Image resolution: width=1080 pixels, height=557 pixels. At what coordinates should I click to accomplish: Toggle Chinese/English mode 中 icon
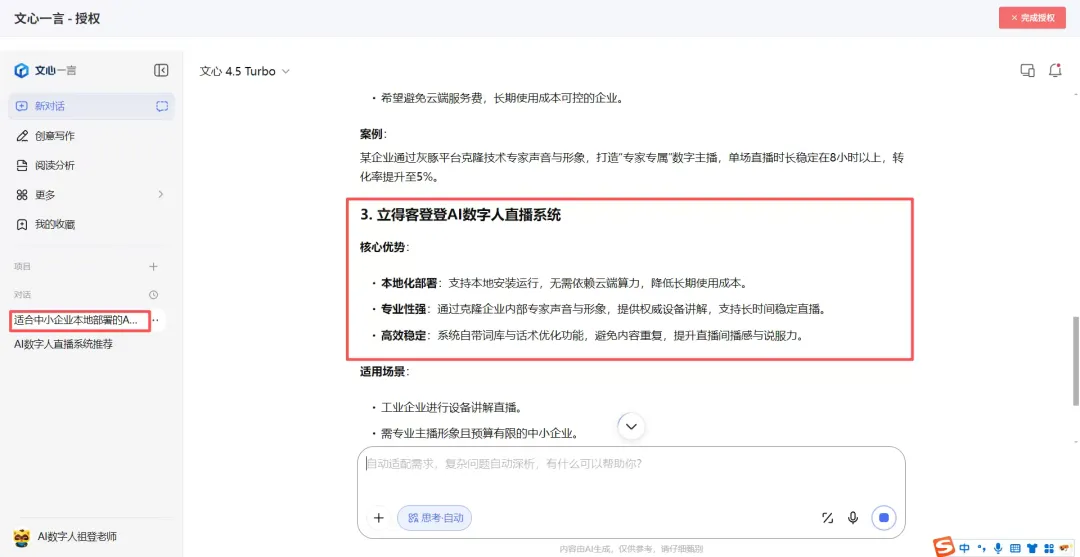click(964, 548)
